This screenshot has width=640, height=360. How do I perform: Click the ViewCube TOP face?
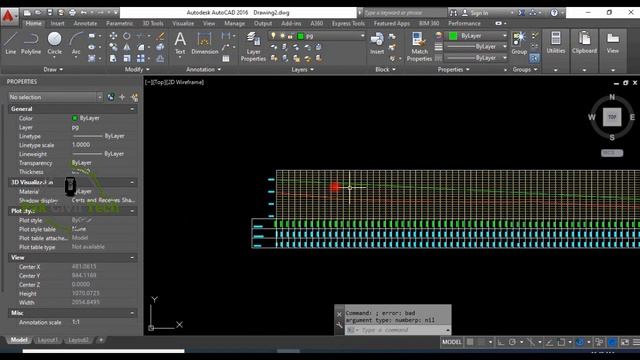(612, 117)
